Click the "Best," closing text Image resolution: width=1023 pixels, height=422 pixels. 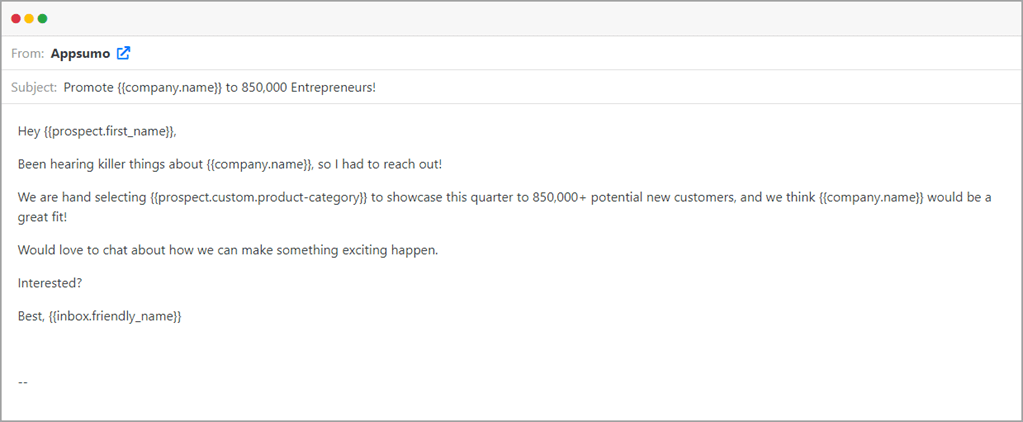coord(31,316)
